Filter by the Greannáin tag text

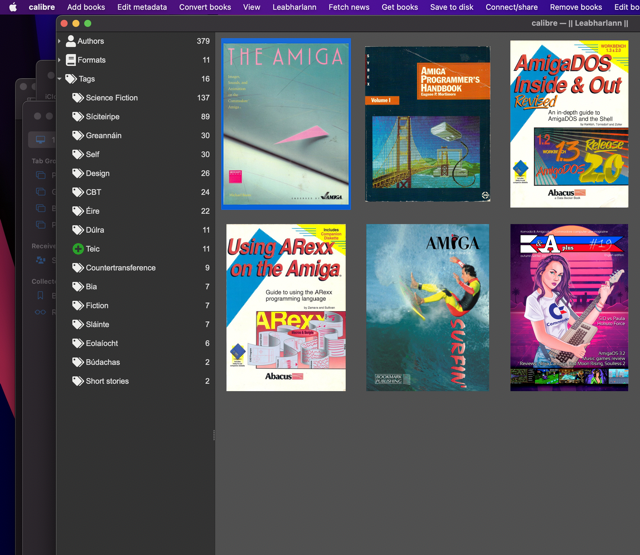tap(103, 135)
